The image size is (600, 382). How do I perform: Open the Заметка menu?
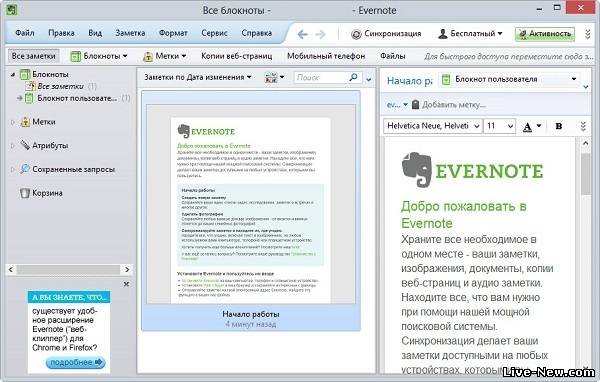pos(130,33)
